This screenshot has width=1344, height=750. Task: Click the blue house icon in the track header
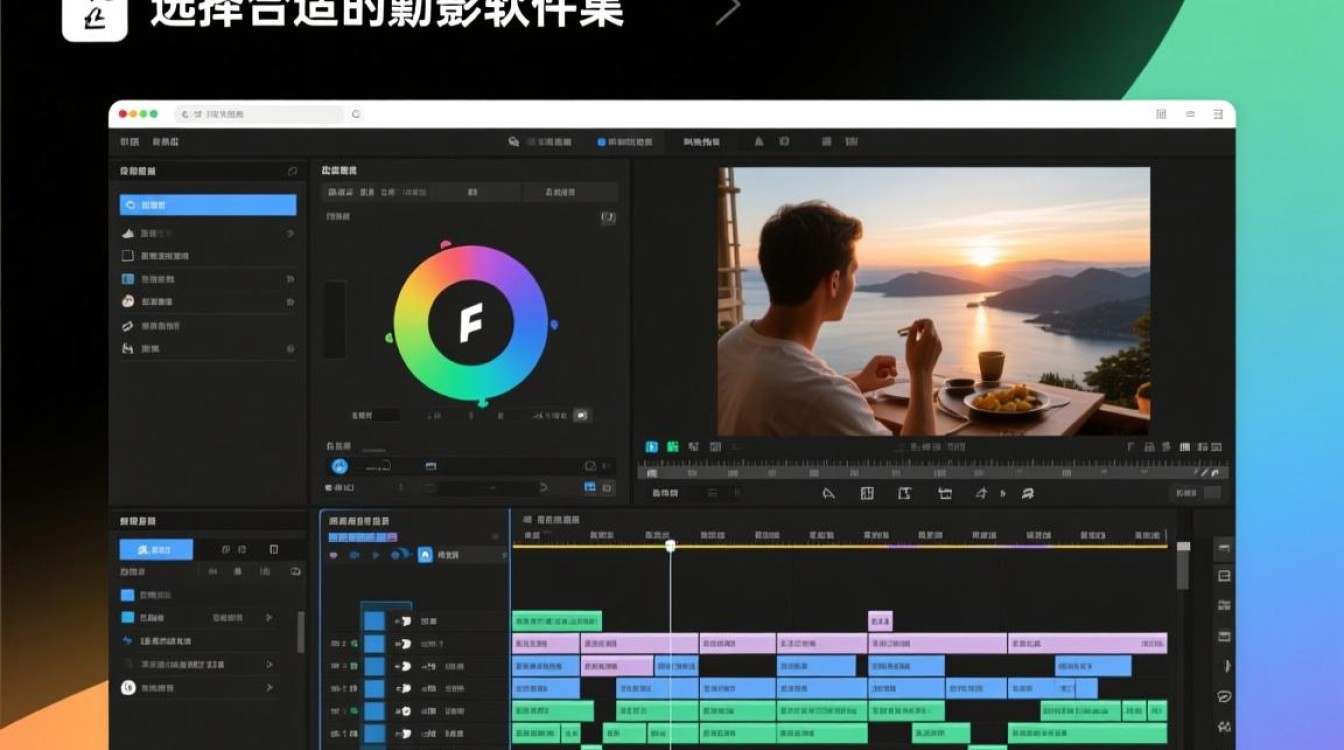tap(425, 554)
